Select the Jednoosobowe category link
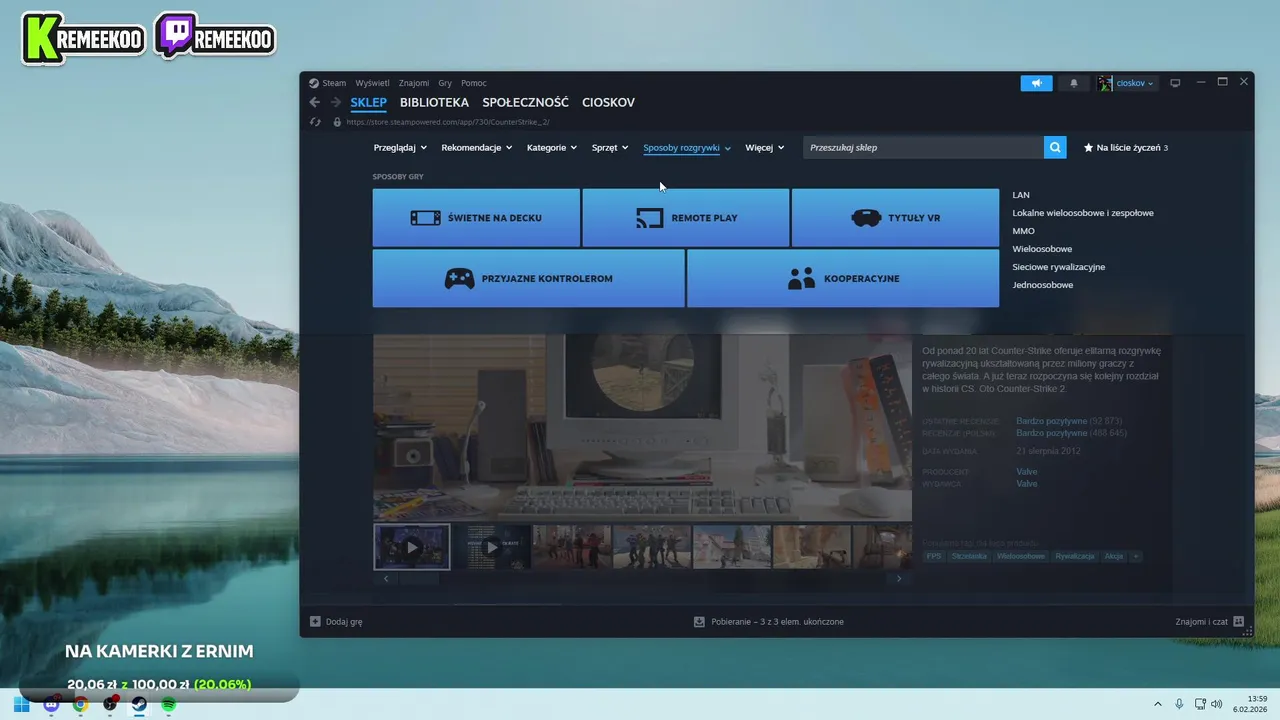 [x=1043, y=285]
